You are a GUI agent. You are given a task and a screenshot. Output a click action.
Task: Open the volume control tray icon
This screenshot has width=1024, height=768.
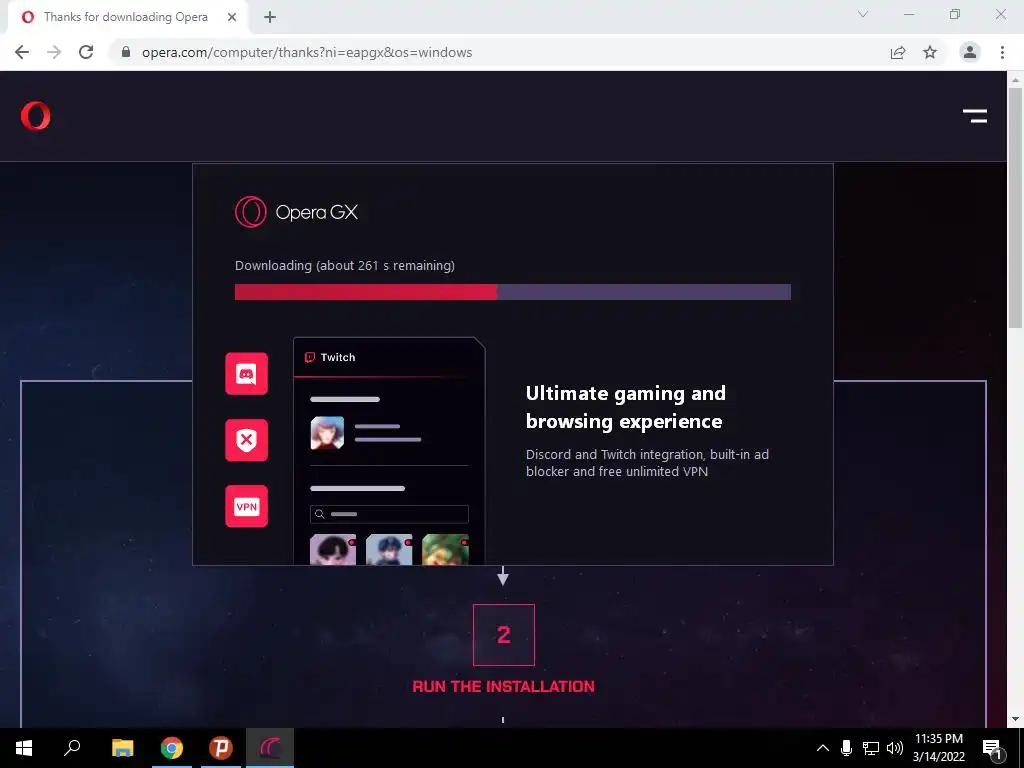pyautogui.click(x=895, y=748)
